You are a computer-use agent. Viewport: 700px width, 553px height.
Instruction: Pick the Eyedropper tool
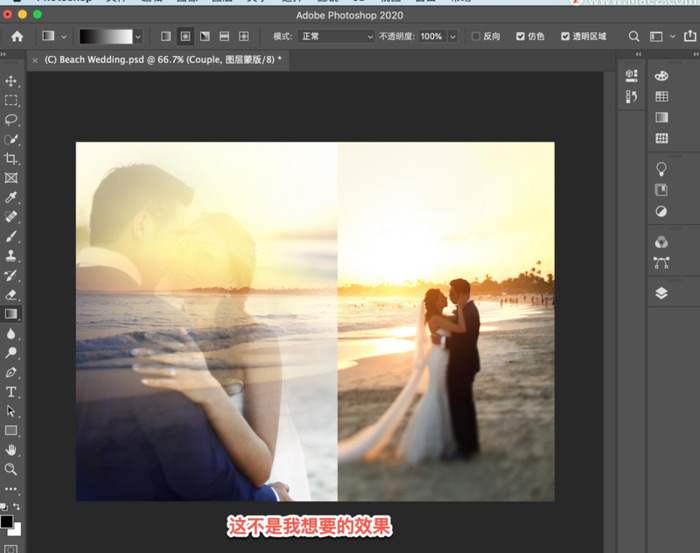coord(11,198)
